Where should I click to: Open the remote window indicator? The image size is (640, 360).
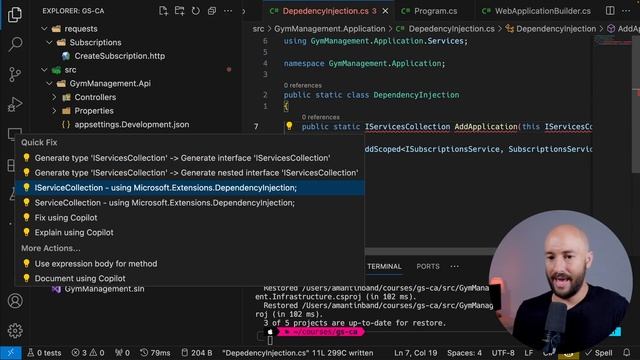pos(11,353)
